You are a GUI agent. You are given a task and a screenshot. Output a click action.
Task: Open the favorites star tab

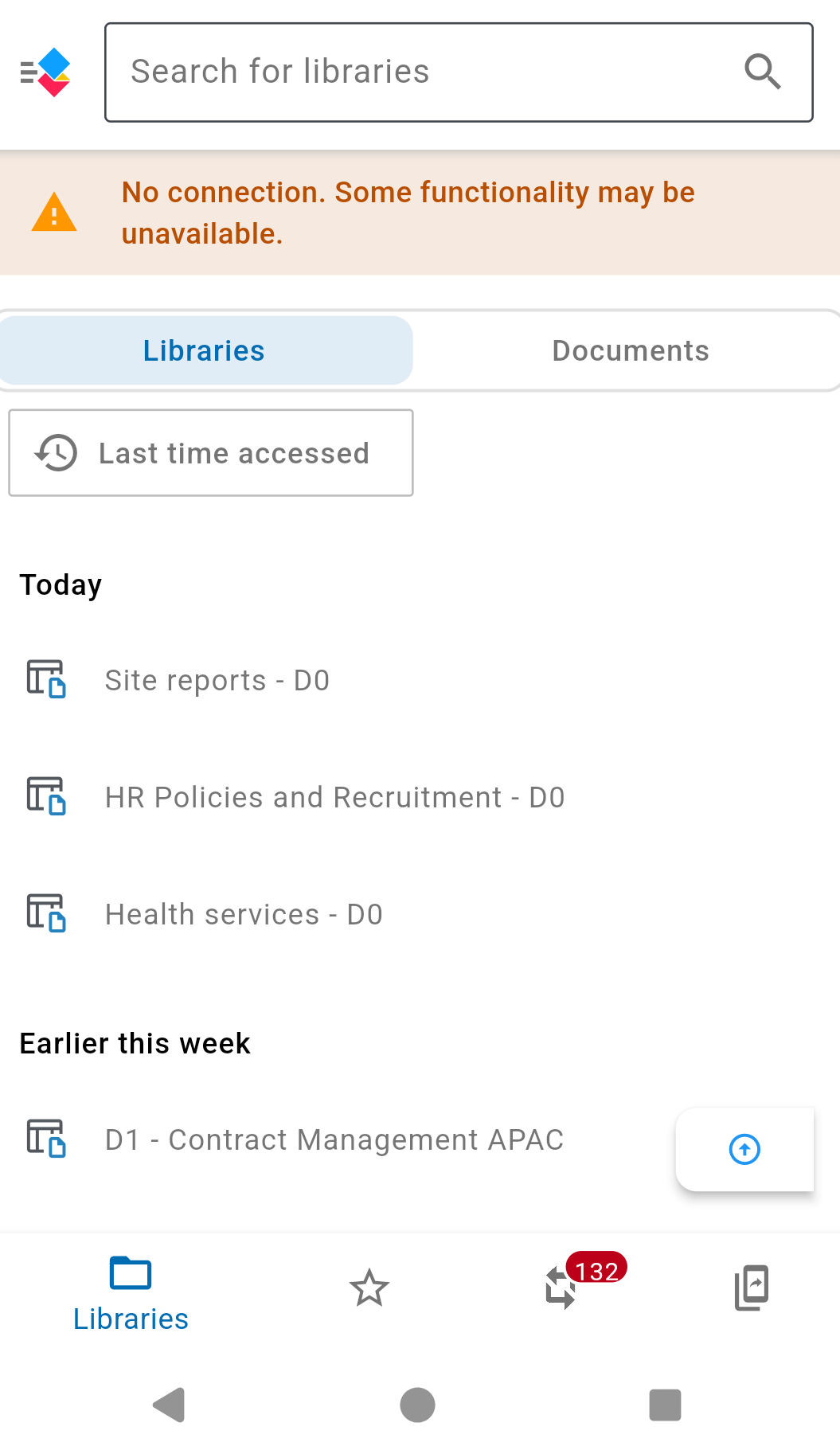tap(369, 1288)
